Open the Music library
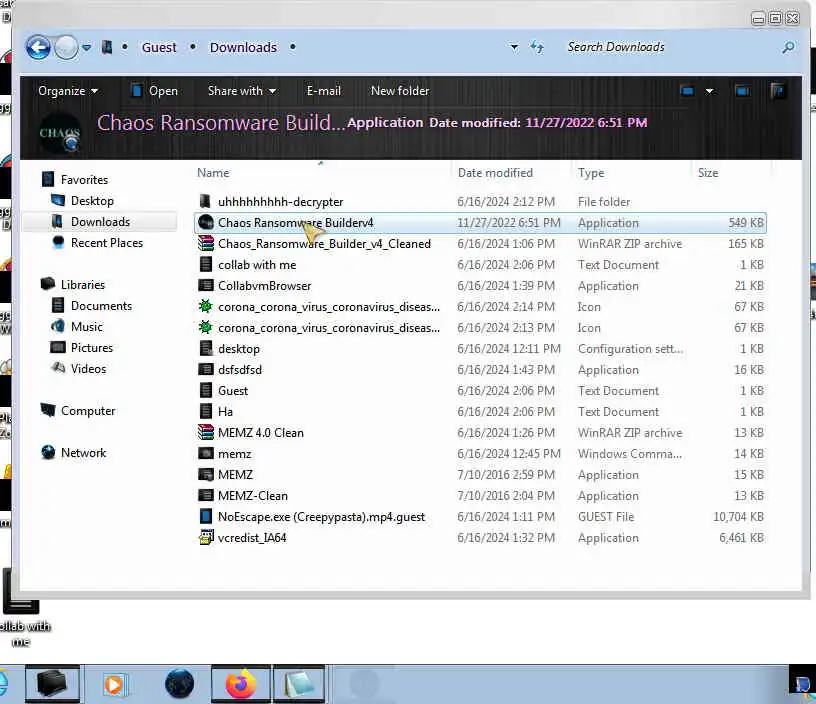The height and width of the screenshot is (704, 816). [87, 327]
